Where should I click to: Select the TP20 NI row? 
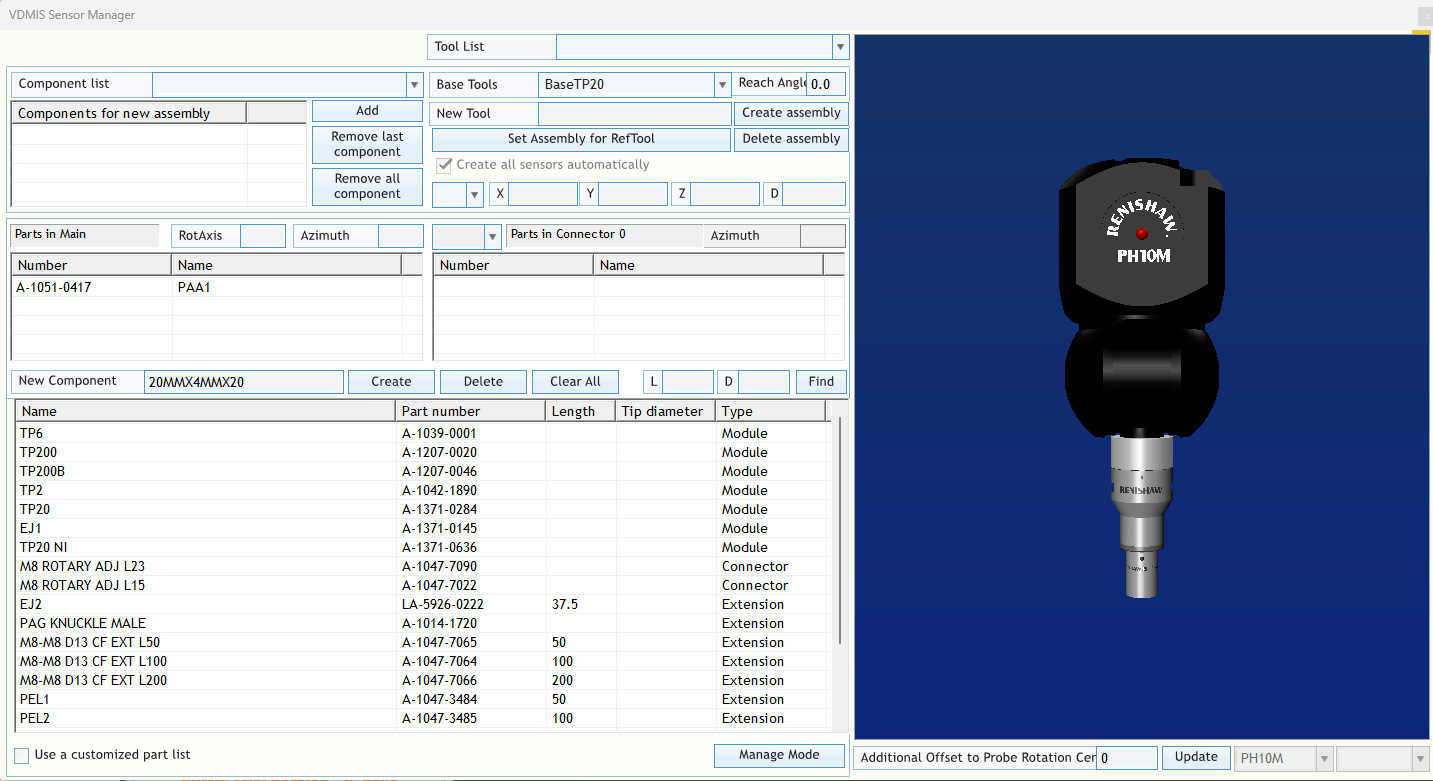coord(423,547)
